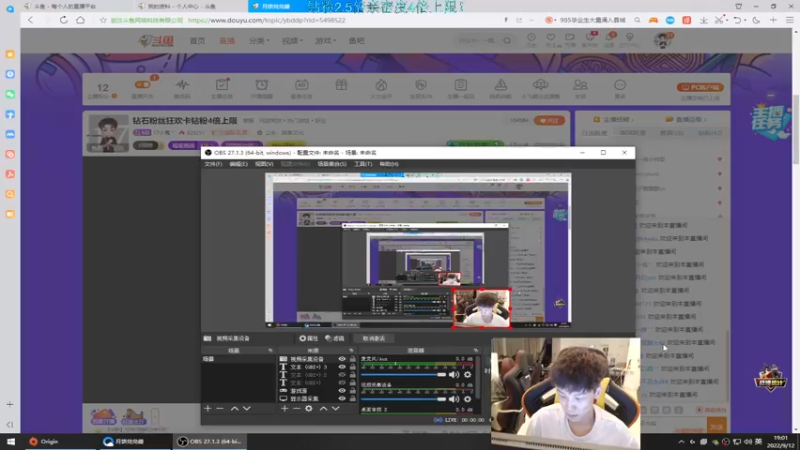Expand the 视频 dropdown on Douyu

point(292,41)
